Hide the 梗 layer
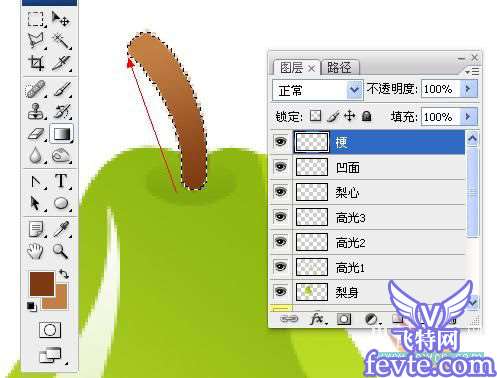The image size is (497, 378). click(x=281, y=142)
